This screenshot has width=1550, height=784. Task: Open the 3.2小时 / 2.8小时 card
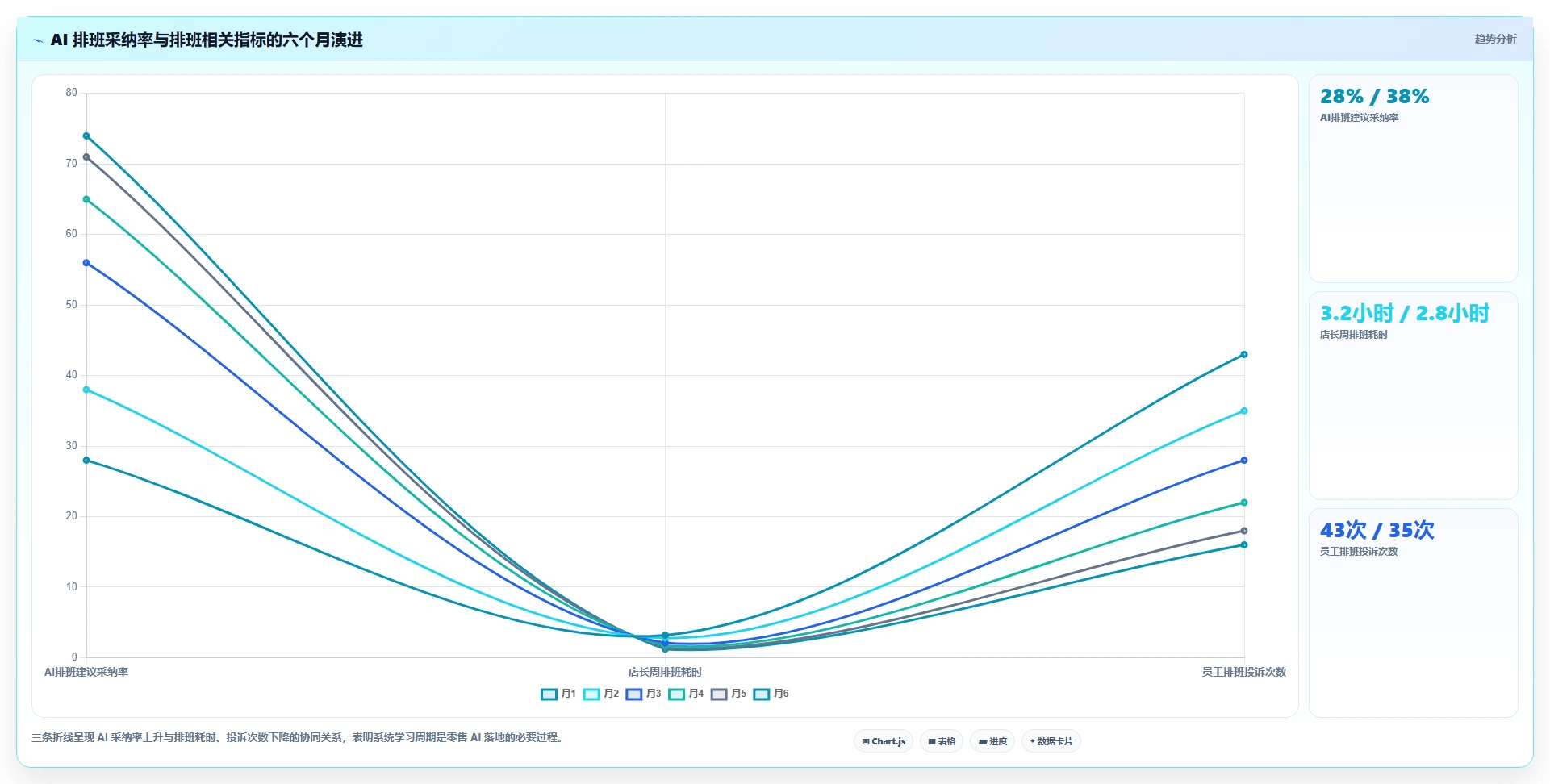tap(1413, 396)
